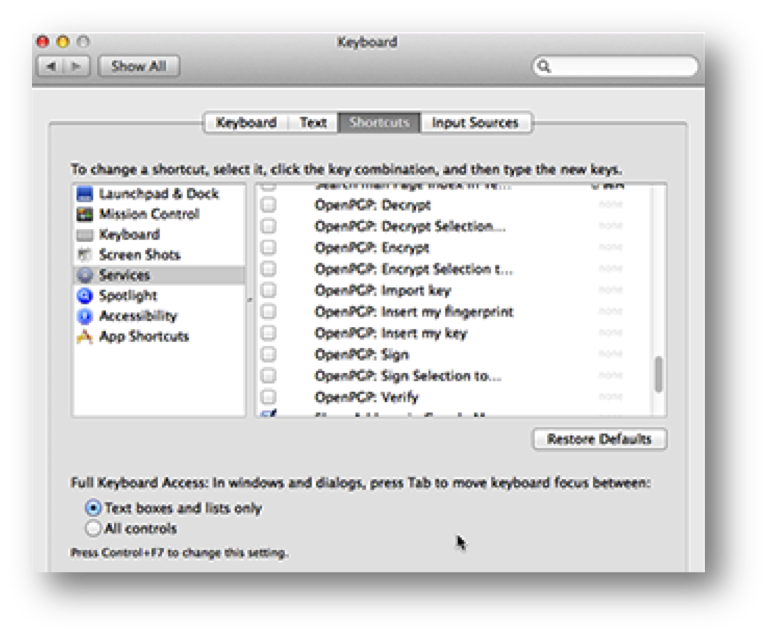Select App Shortcuts in sidebar
This screenshot has width=770, height=637.
coord(159,336)
